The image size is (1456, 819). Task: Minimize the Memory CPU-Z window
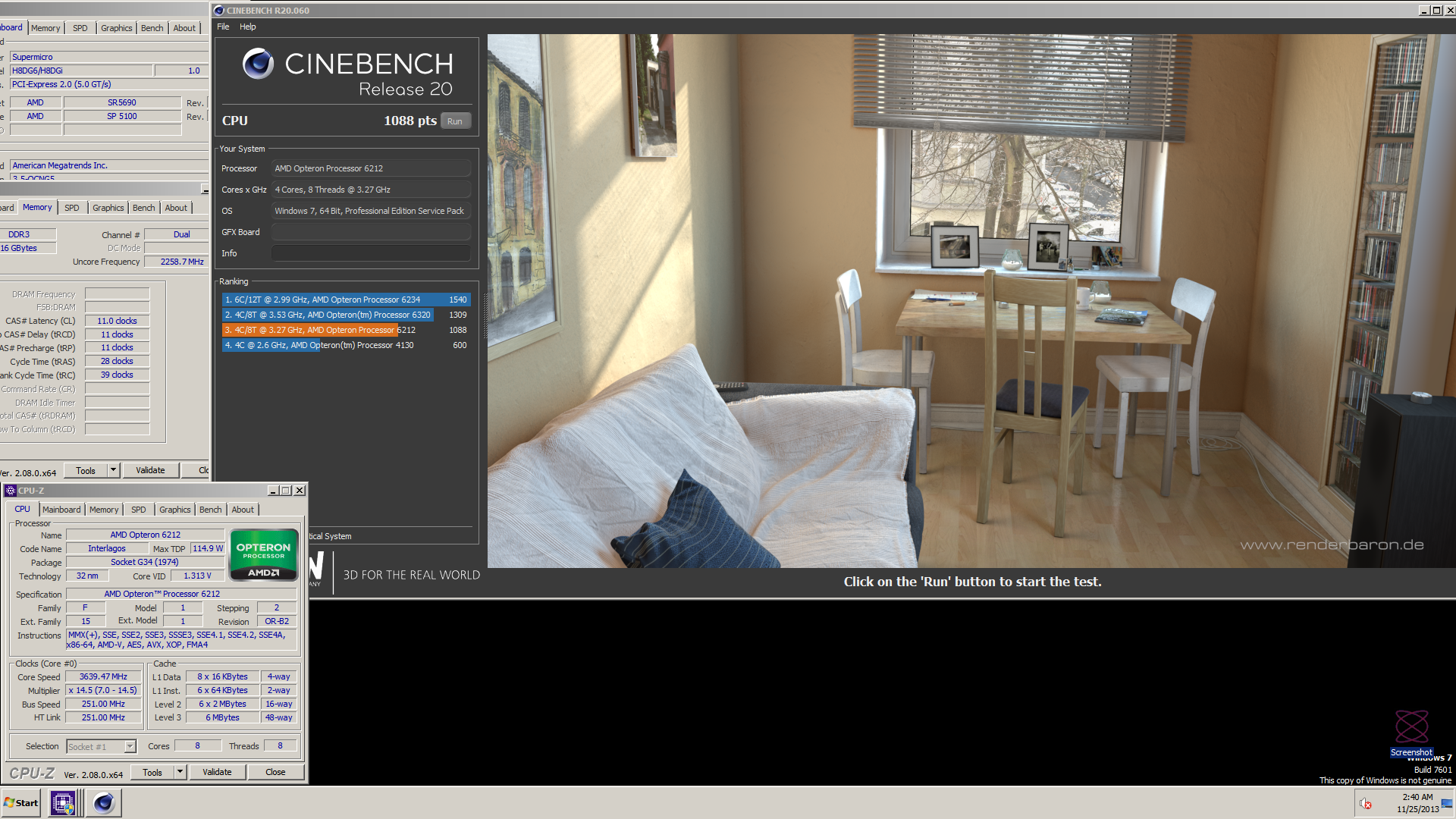[205, 189]
